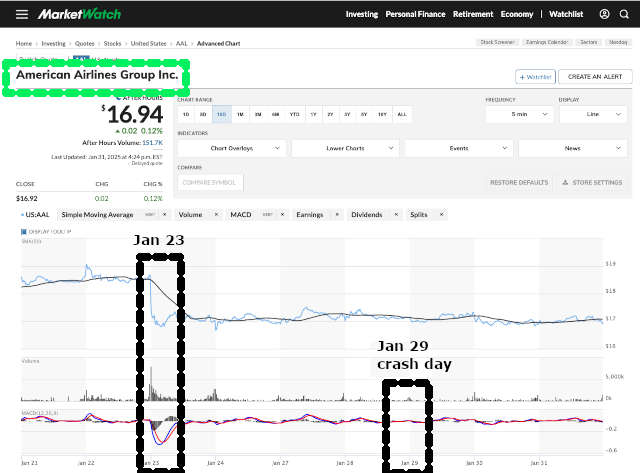Select 5Y chart range
The image size is (640, 473).
point(364,114)
